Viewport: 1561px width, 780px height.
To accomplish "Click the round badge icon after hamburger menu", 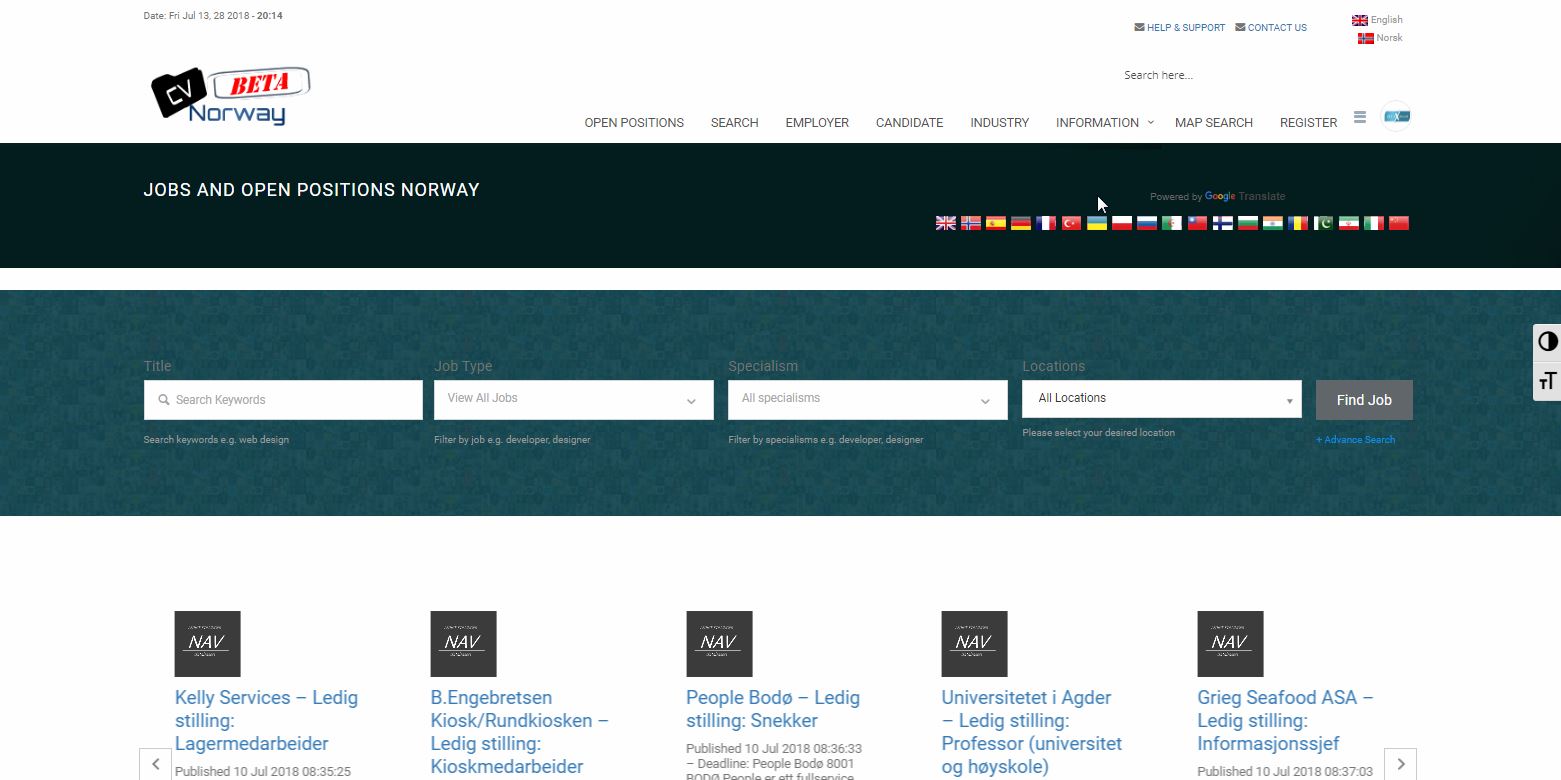I will point(1396,116).
